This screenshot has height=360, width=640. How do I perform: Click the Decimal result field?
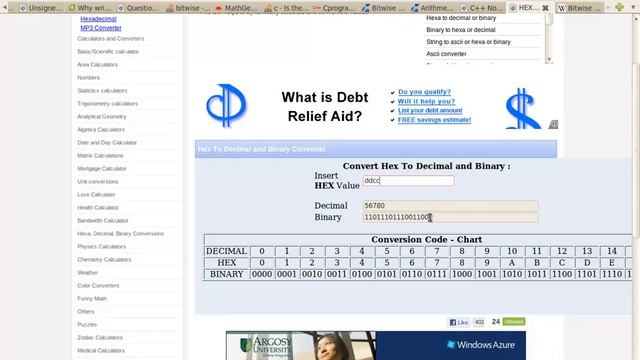pos(450,206)
